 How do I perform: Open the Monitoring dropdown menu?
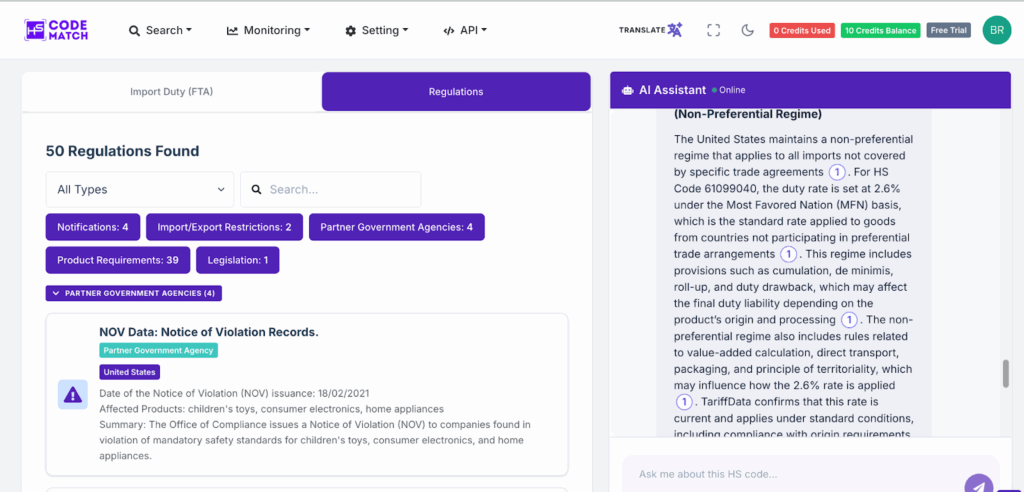(x=268, y=30)
